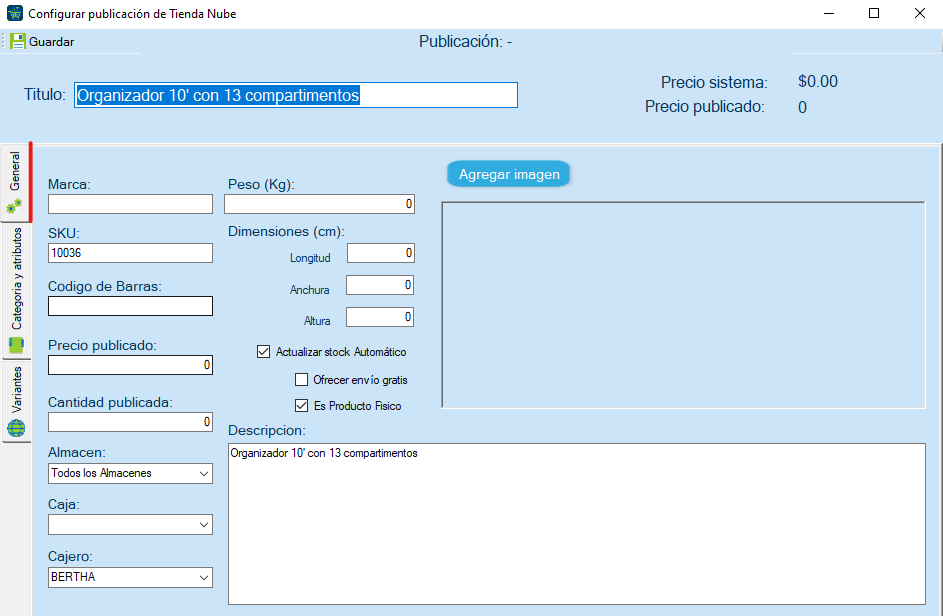
Task: Click the Dimensiones (cm): label
Action: [286, 232]
